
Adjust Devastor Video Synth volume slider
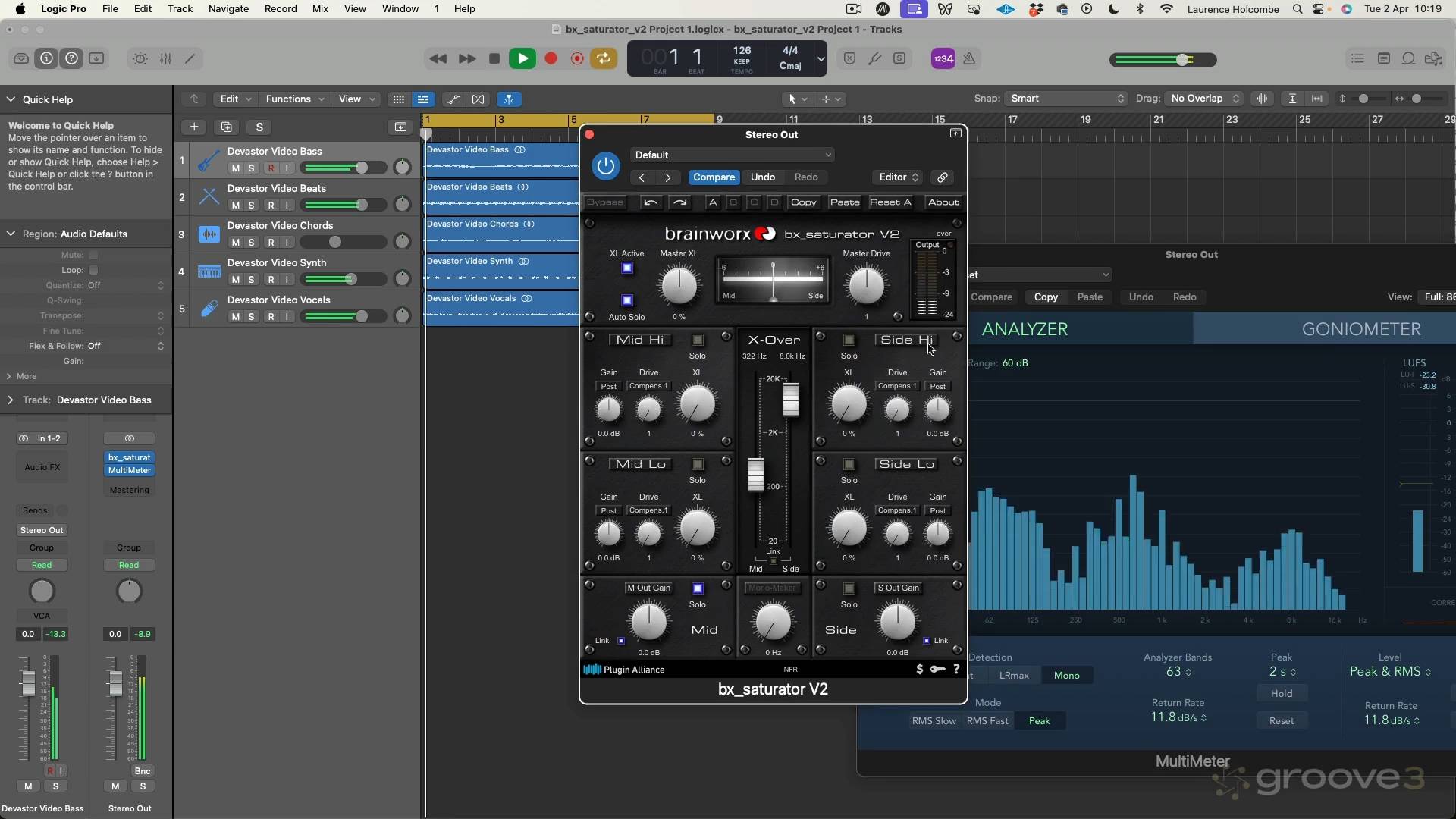coord(350,280)
